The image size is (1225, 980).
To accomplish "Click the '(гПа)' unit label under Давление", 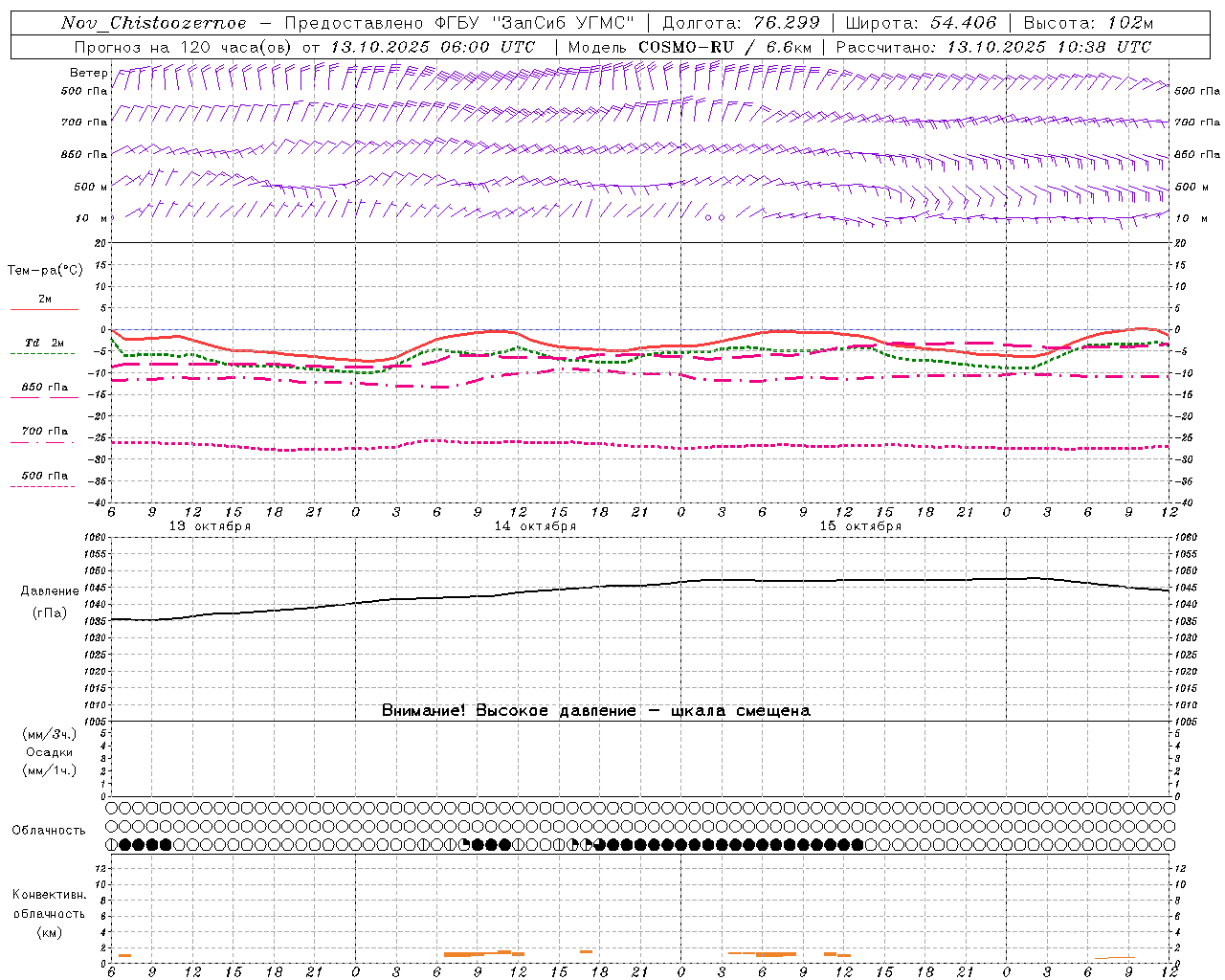I will click(50, 612).
